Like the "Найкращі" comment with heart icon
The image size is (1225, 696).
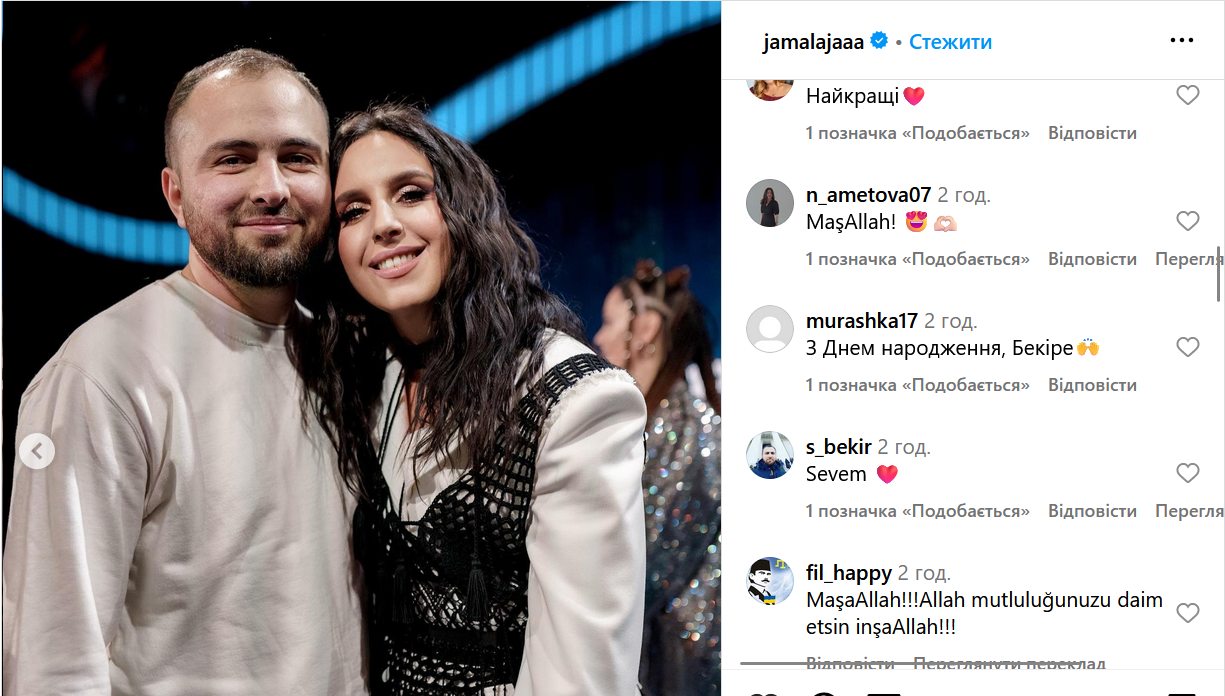point(1187,95)
